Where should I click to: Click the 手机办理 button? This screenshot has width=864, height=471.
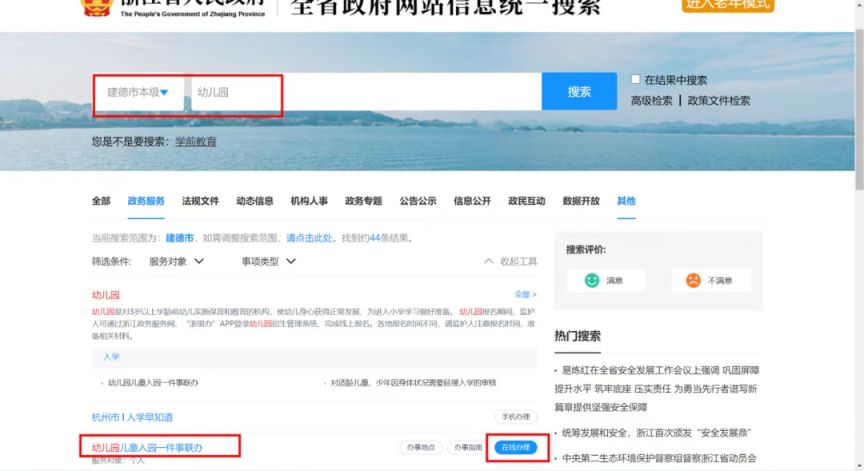(x=515, y=417)
